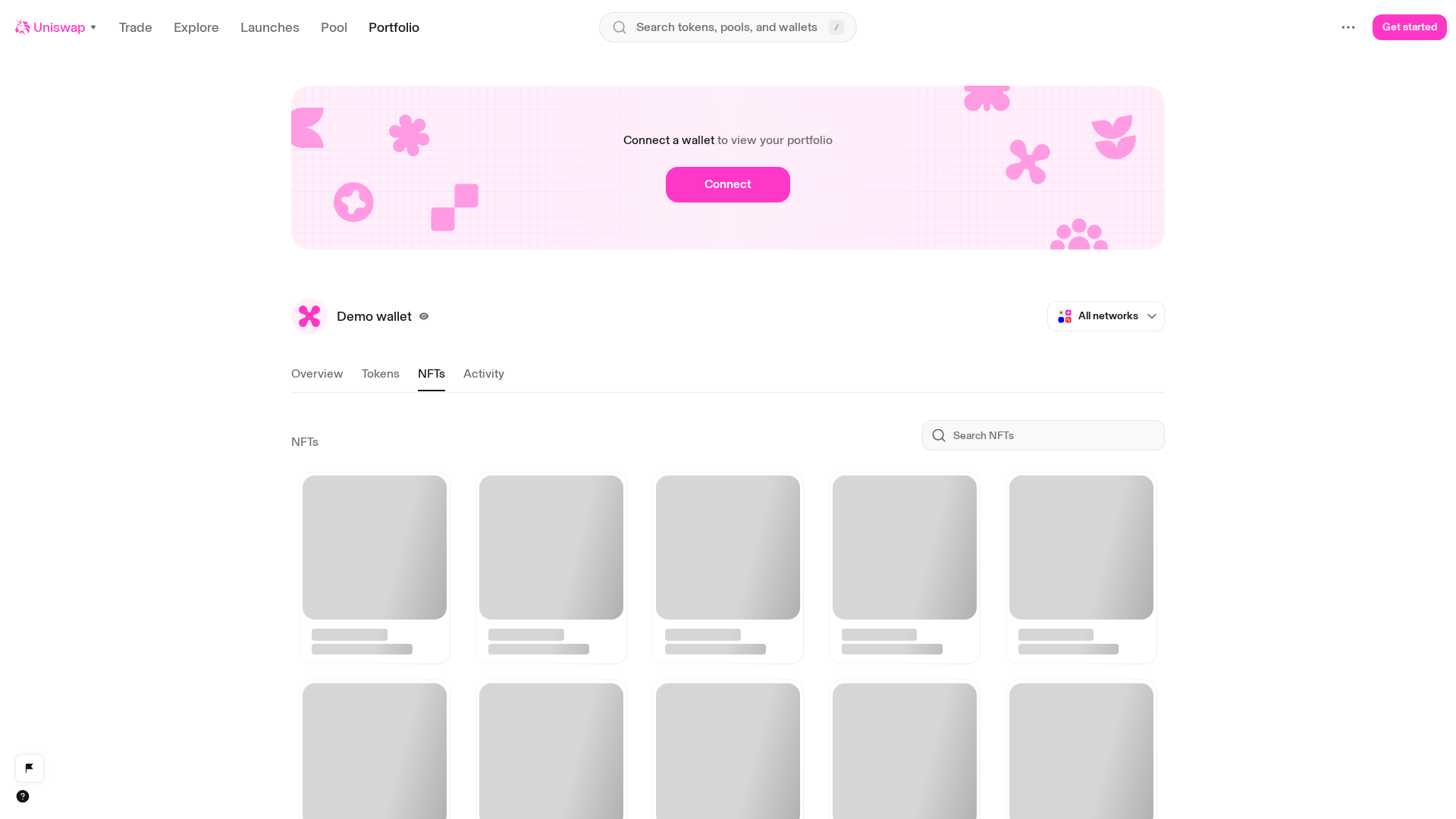The image size is (1456, 819).
Task: Open the Trade menu
Action: (x=136, y=27)
